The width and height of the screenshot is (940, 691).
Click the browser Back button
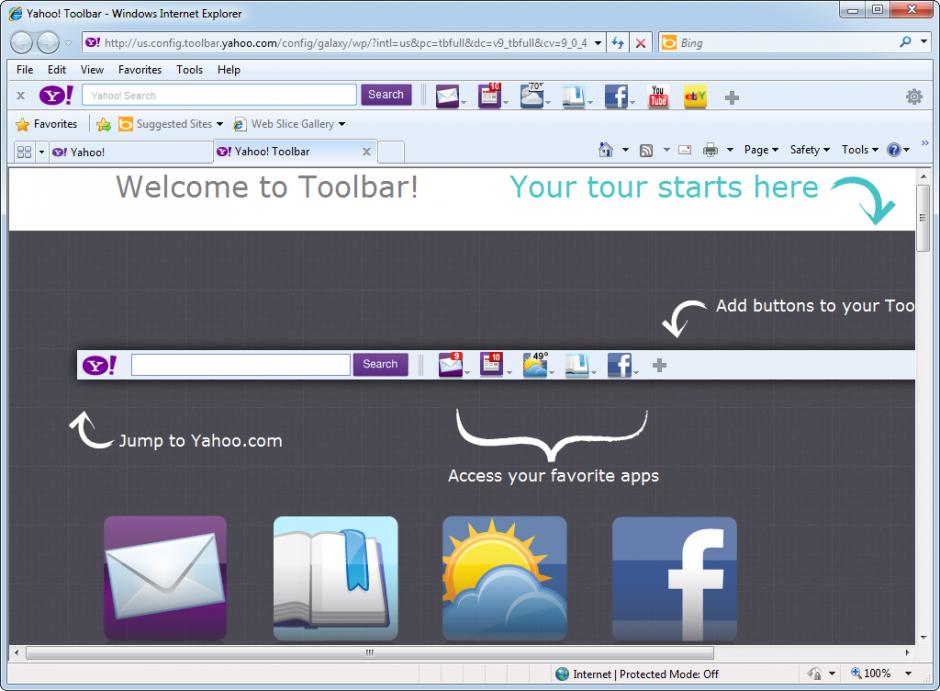coord(22,43)
